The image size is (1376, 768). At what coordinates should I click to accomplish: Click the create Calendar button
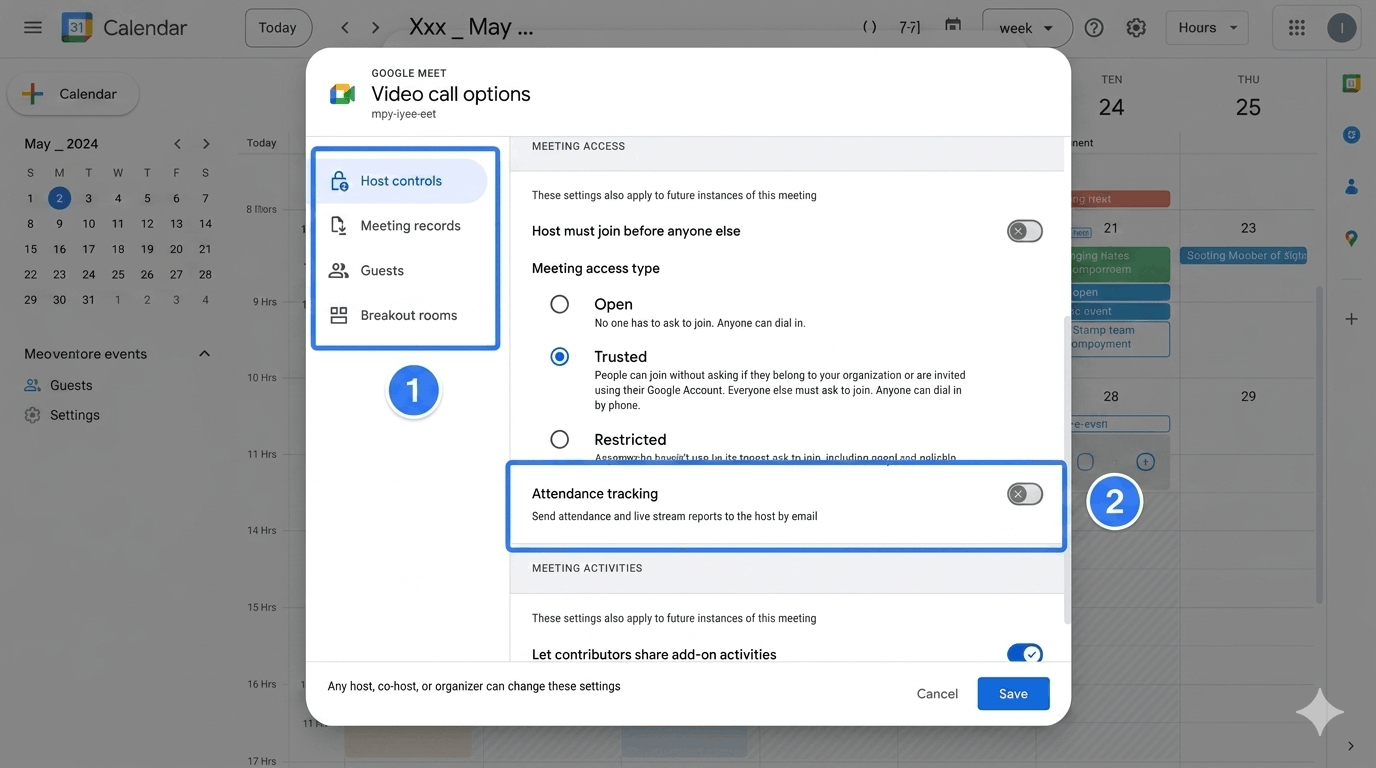(x=73, y=94)
